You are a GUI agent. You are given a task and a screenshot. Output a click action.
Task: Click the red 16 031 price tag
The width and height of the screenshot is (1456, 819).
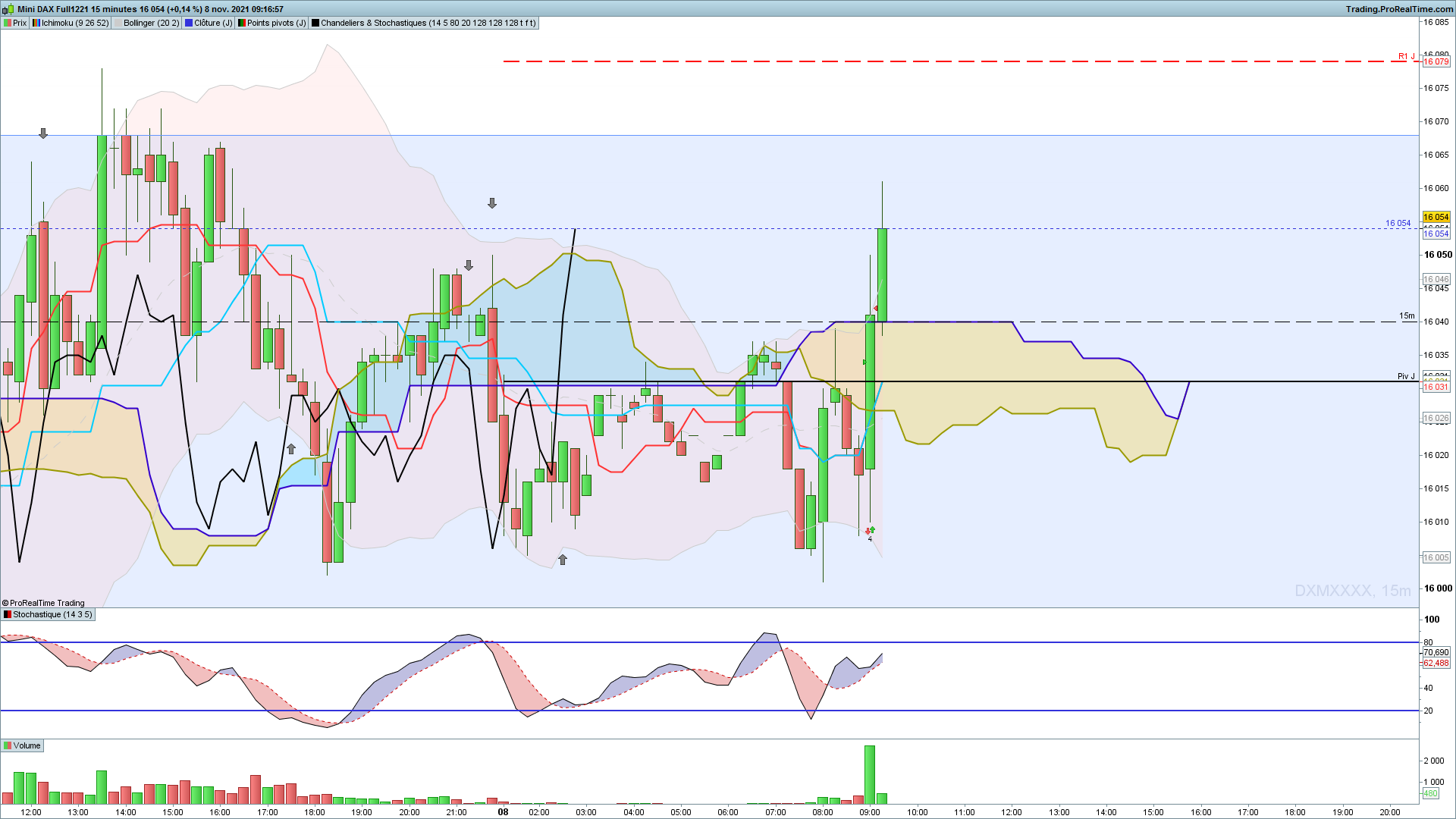[x=1436, y=387]
